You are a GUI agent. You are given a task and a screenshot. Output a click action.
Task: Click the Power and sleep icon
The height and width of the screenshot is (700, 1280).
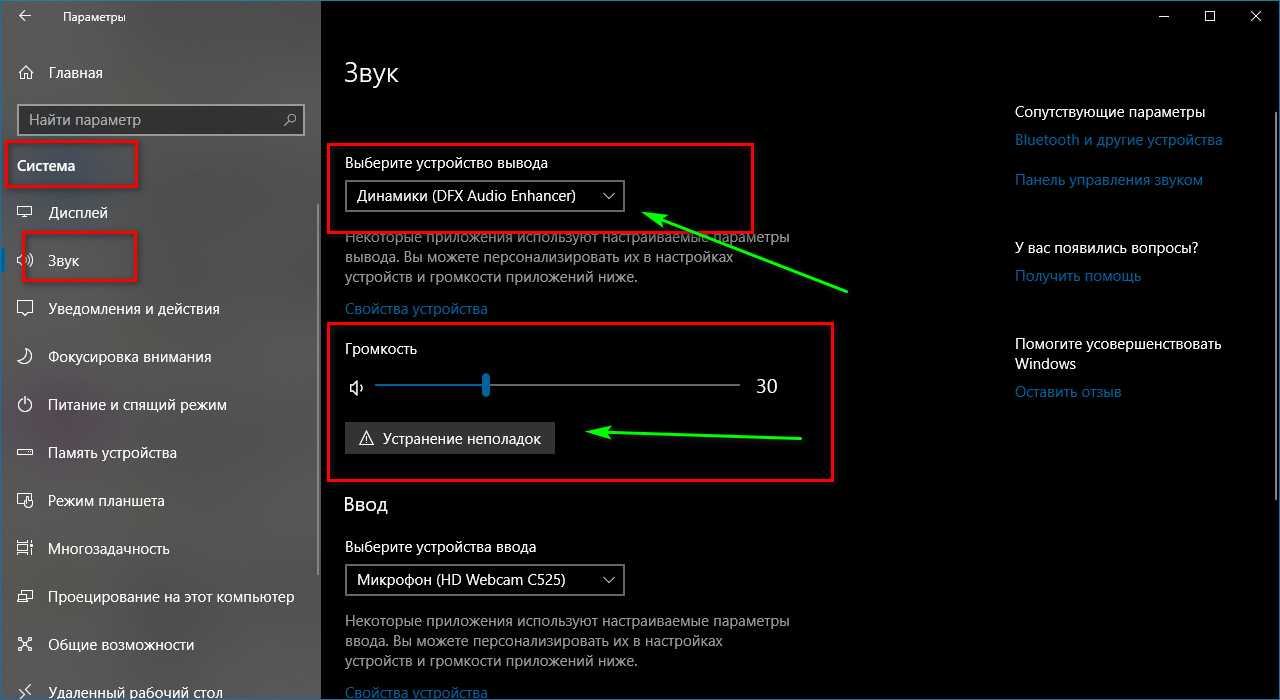click(x=26, y=405)
